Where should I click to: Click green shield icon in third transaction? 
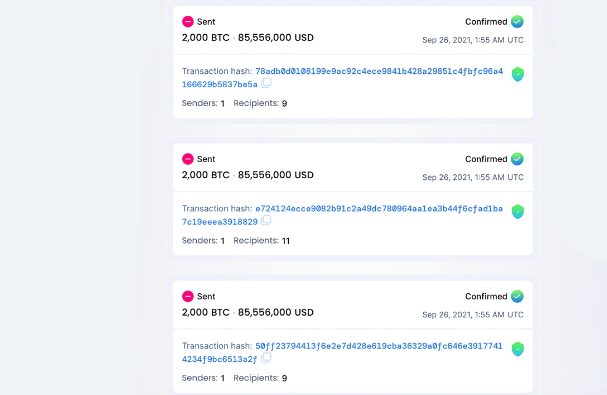pos(518,349)
